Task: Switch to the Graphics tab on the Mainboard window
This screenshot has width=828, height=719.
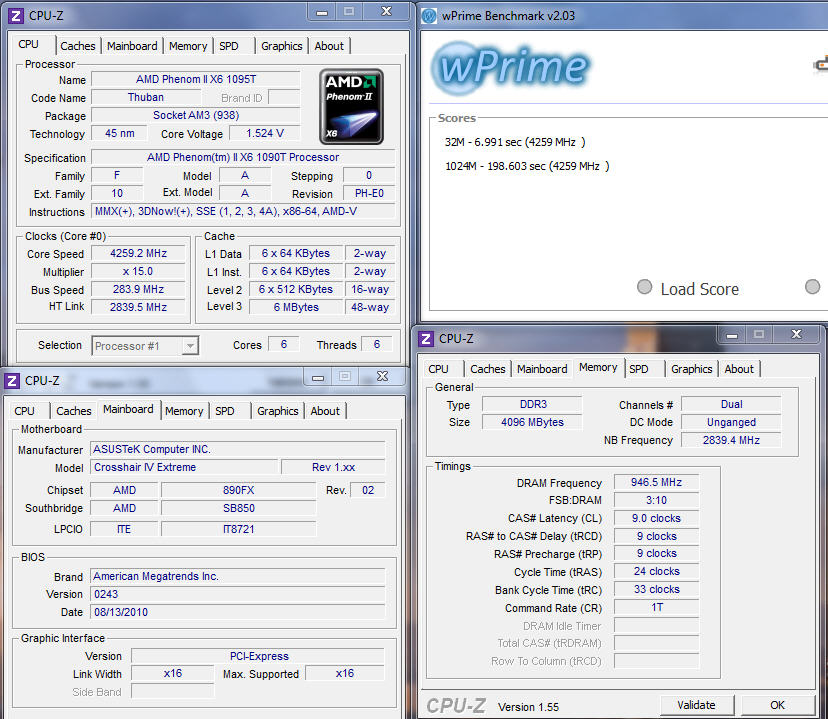Action: pos(277,410)
